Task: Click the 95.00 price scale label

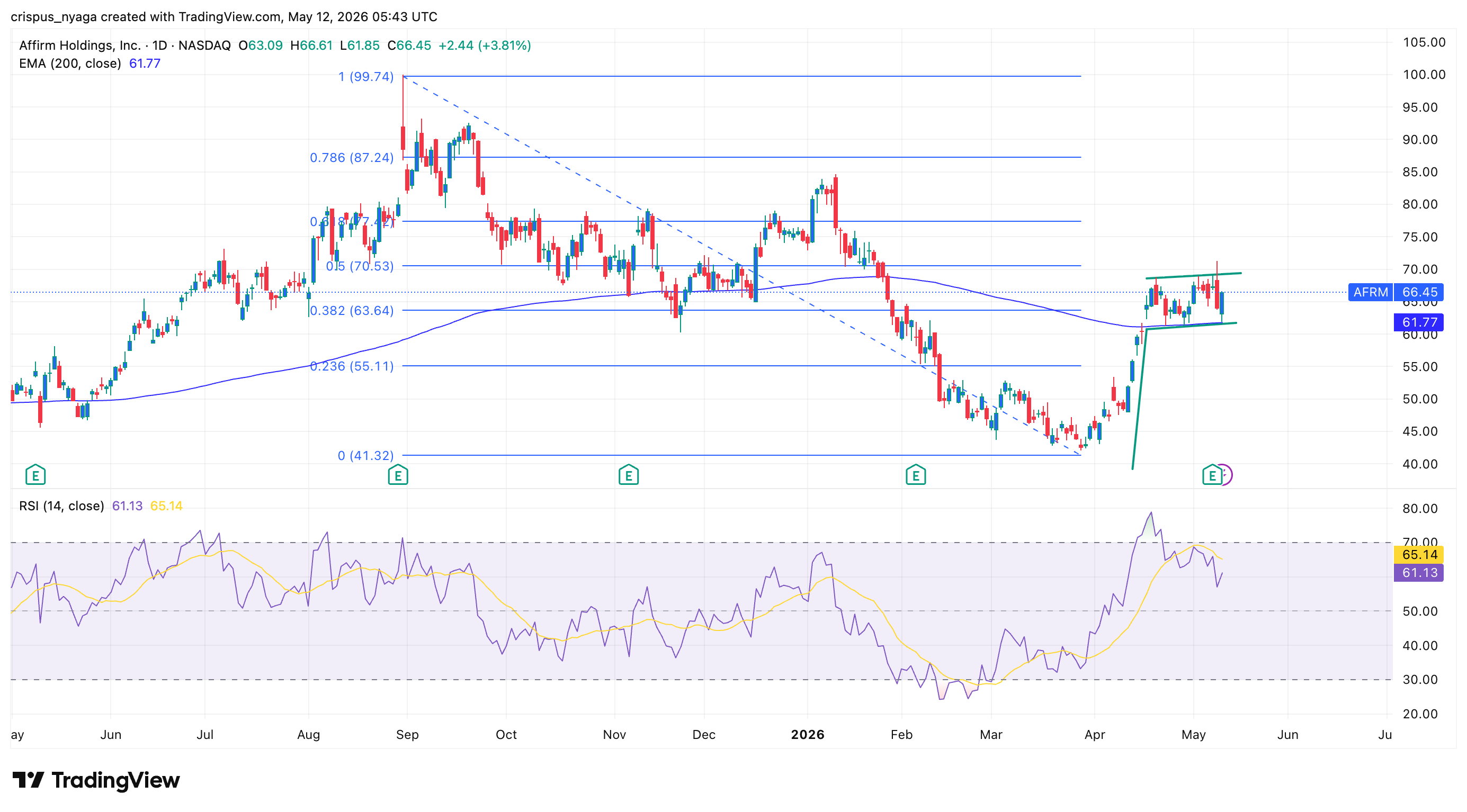Action: 1420,107
